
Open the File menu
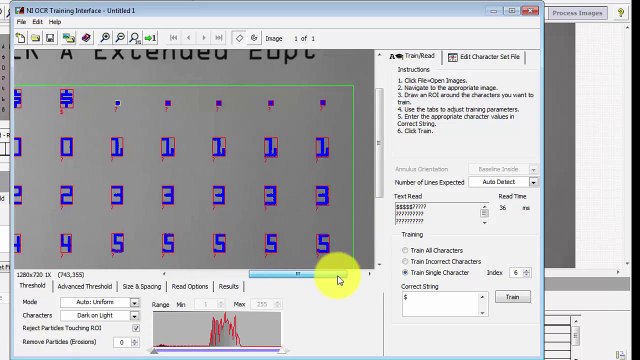pyautogui.click(x=21, y=22)
